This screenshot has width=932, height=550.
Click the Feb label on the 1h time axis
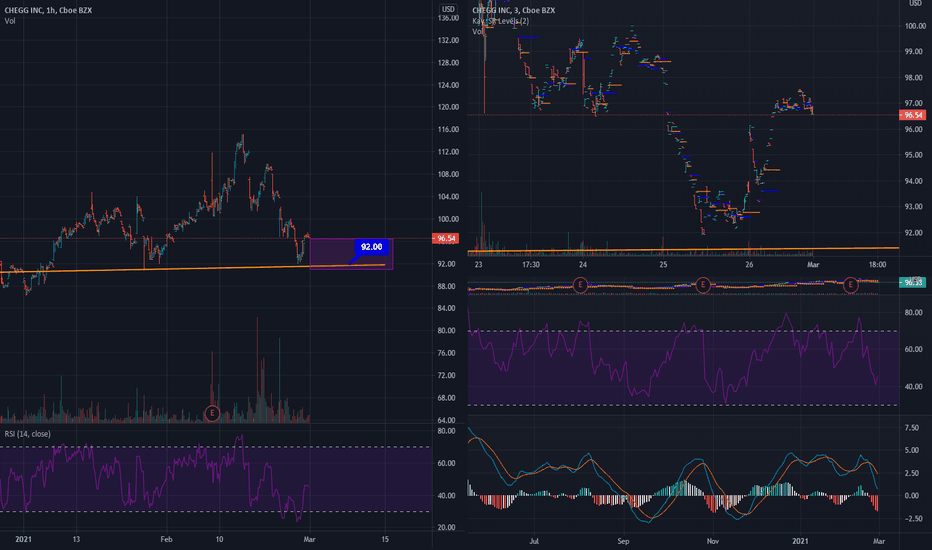[x=166, y=539]
